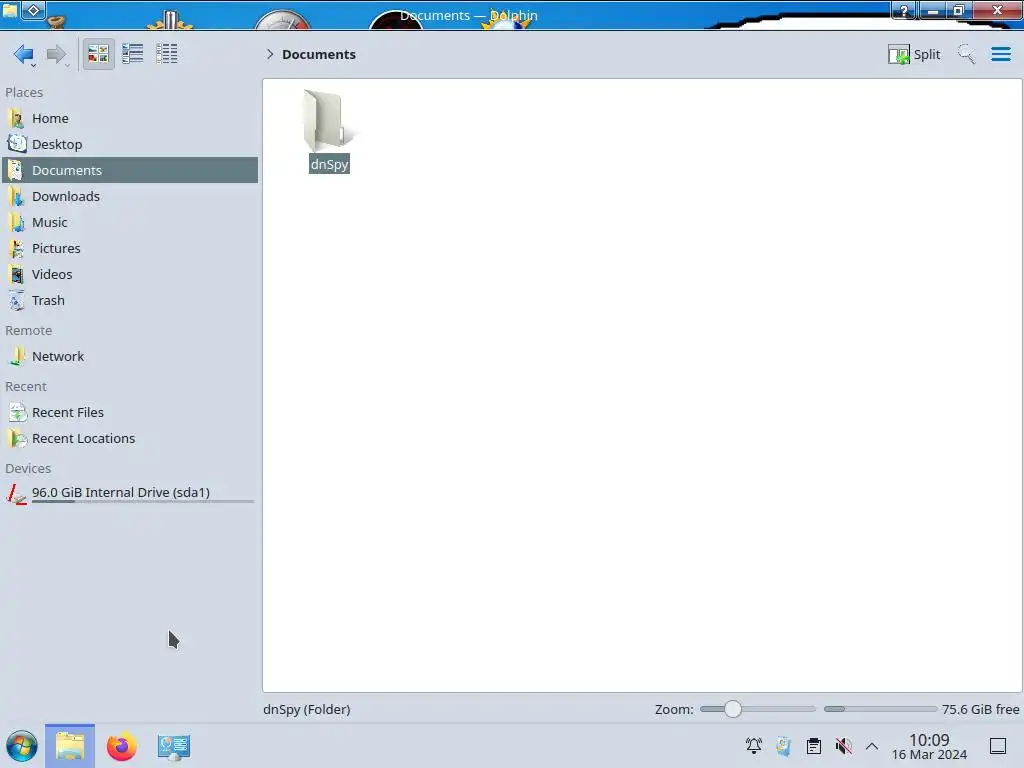Select the 96.0 GiB Internal Drive
Image resolution: width=1024 pixels, height=768 pixels.
(130, 494)
